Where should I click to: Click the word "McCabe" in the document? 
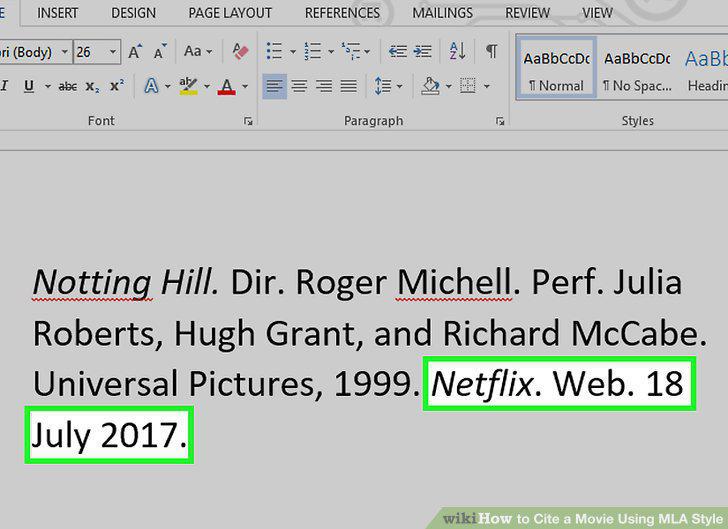(634, 333)
